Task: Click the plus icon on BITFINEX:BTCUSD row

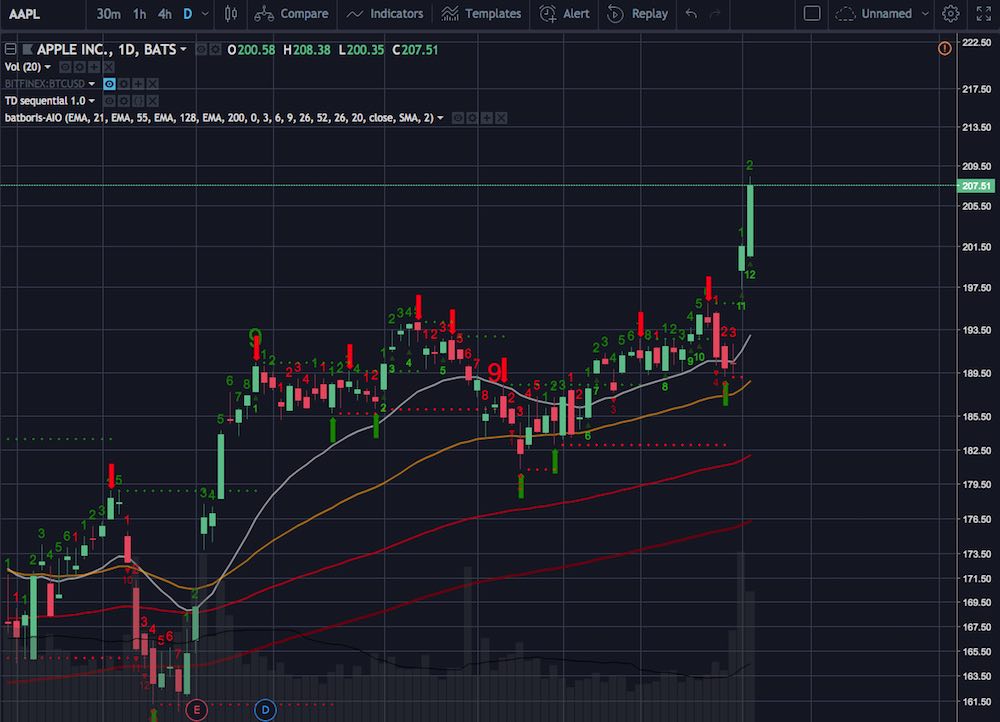Action: click(x=138, y=84)
